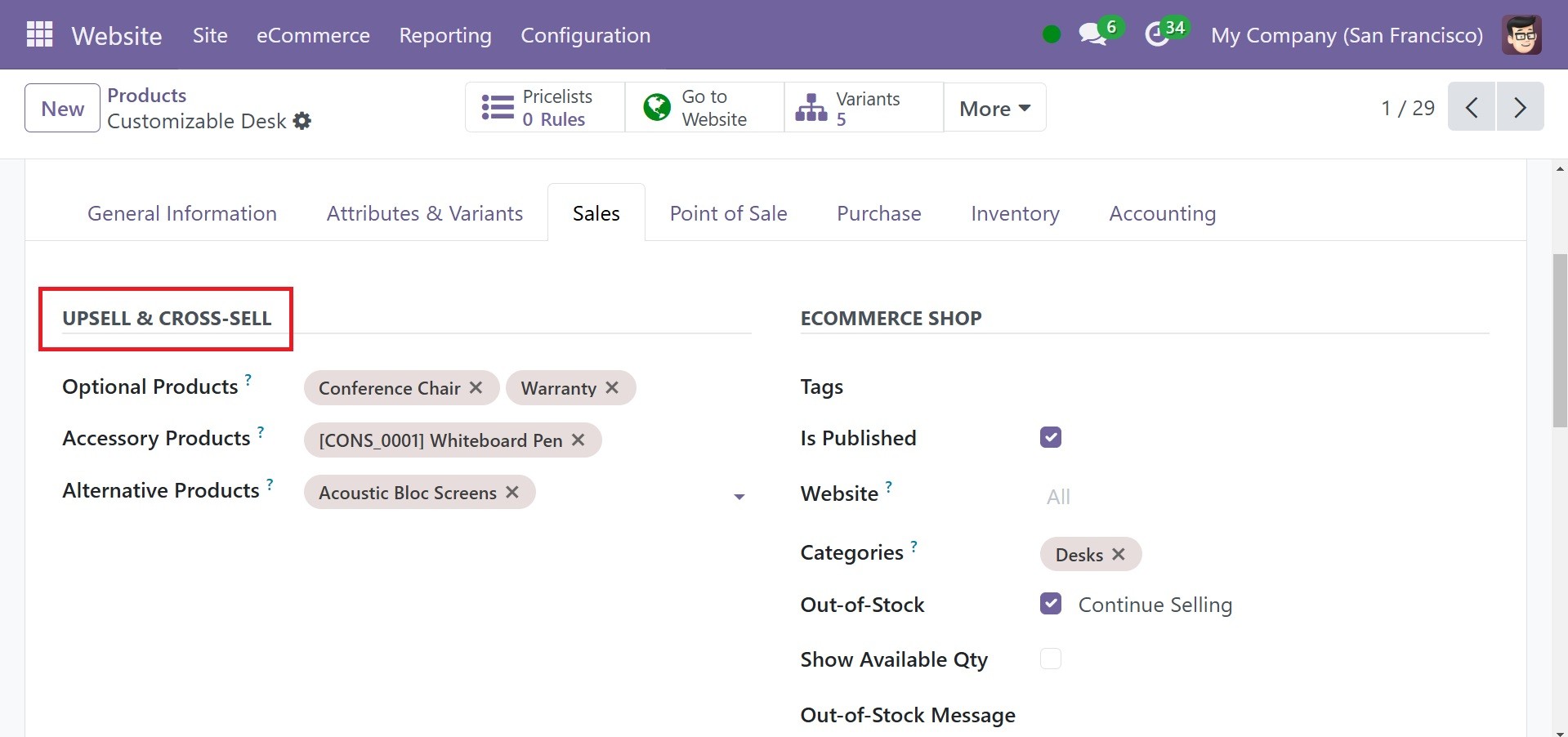Show help tooltip for the Website field
1568x737 pixels.
pos(889,487)
